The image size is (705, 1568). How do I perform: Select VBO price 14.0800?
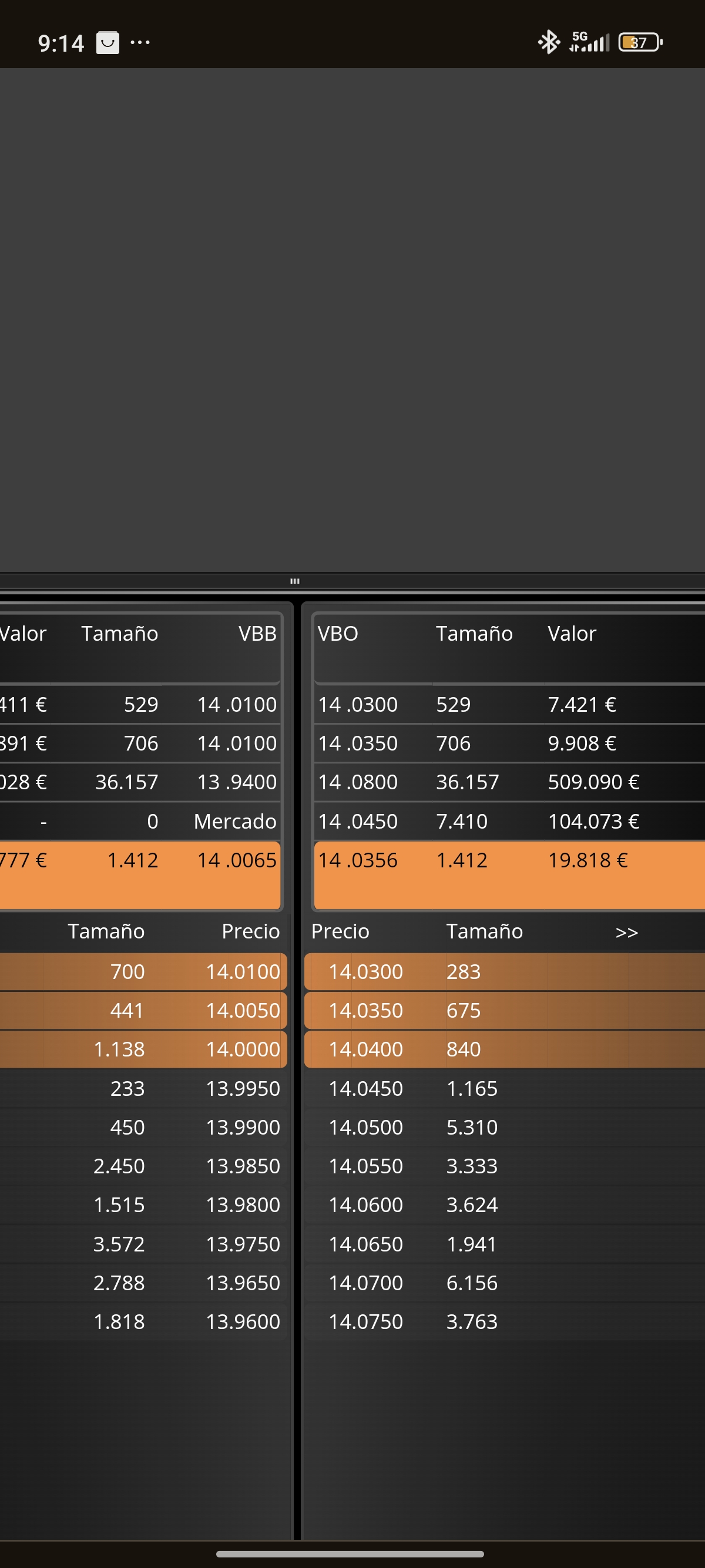click(358, 782)
